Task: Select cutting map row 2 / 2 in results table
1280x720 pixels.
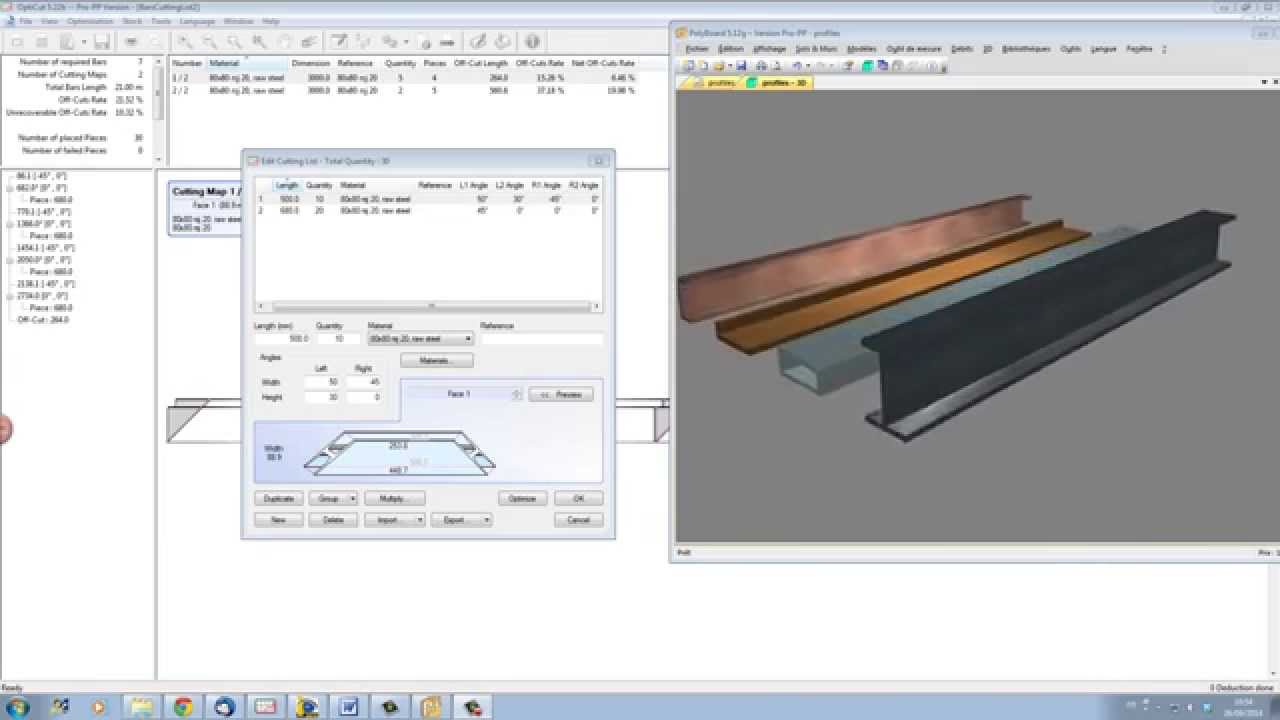Action: tap(404, 90)
